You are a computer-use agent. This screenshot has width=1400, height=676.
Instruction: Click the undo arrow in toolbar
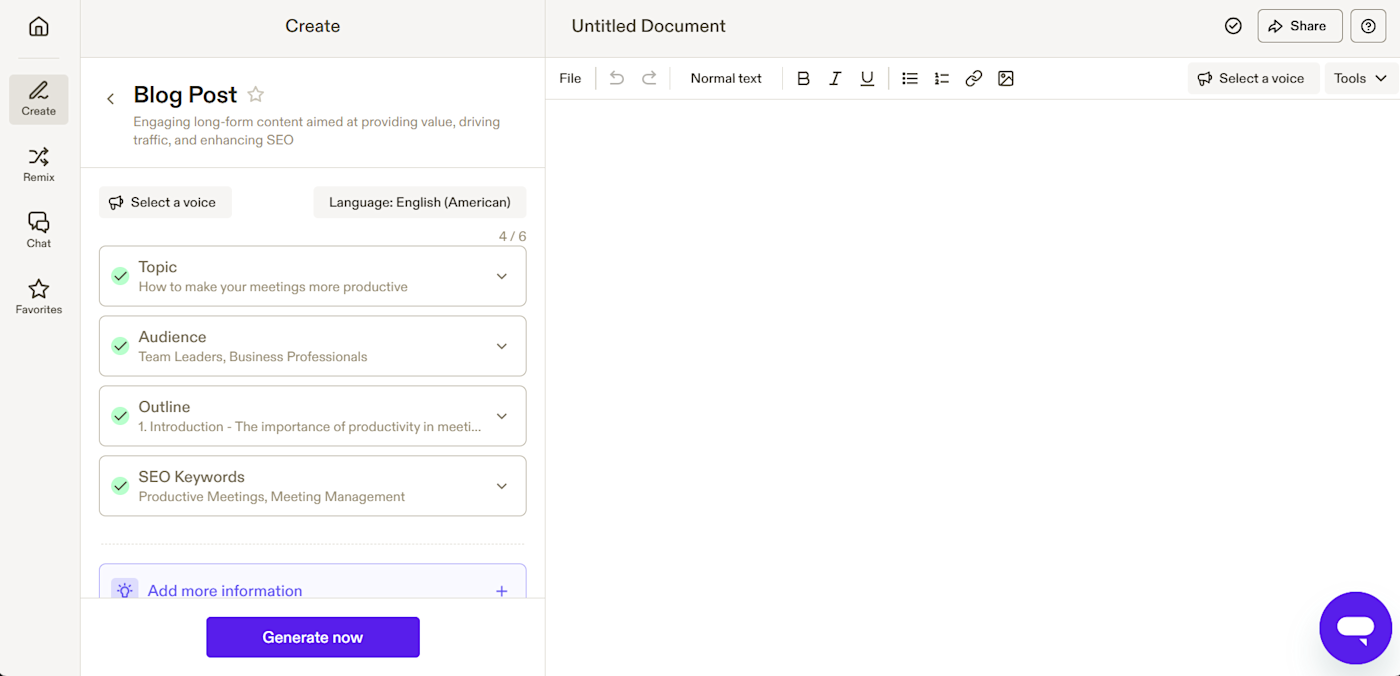coord(617,78)
